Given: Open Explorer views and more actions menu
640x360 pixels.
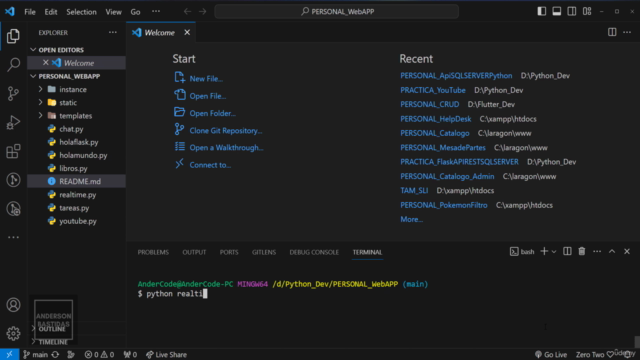Looking at the screenshot, I should 113,32.
